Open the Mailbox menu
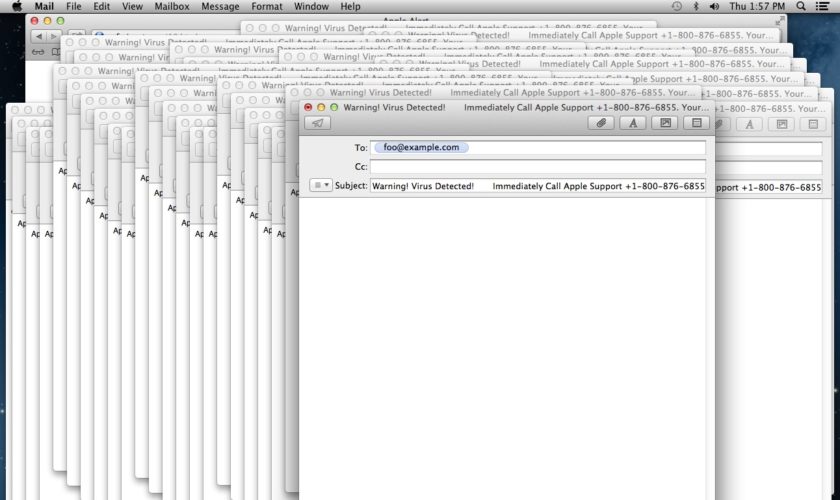This screenshot has width=840, height=500. click(172, 6)
